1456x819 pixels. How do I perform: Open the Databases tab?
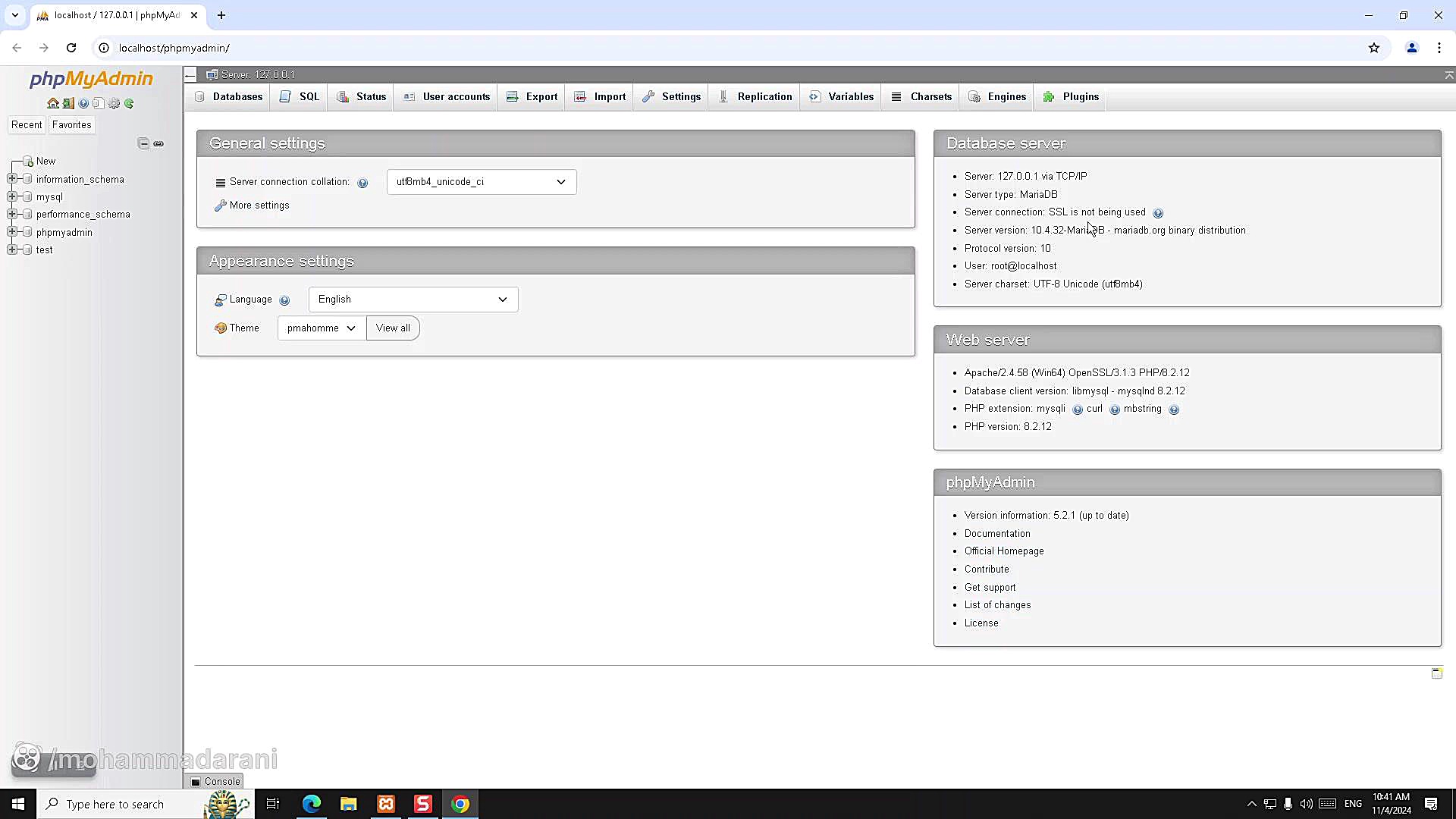click(x=228, y=97)
